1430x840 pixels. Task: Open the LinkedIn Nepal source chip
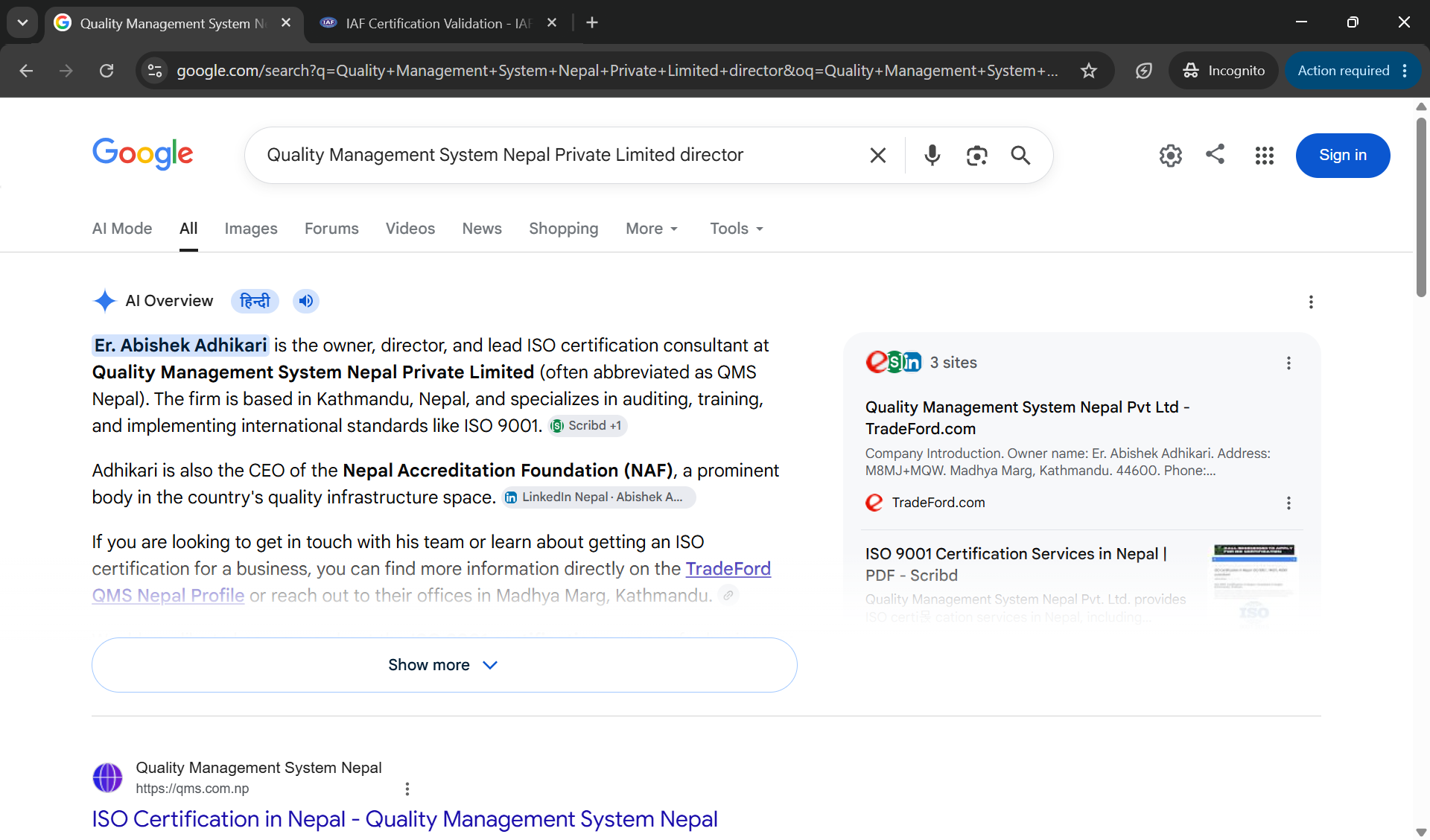coord(599,497)
